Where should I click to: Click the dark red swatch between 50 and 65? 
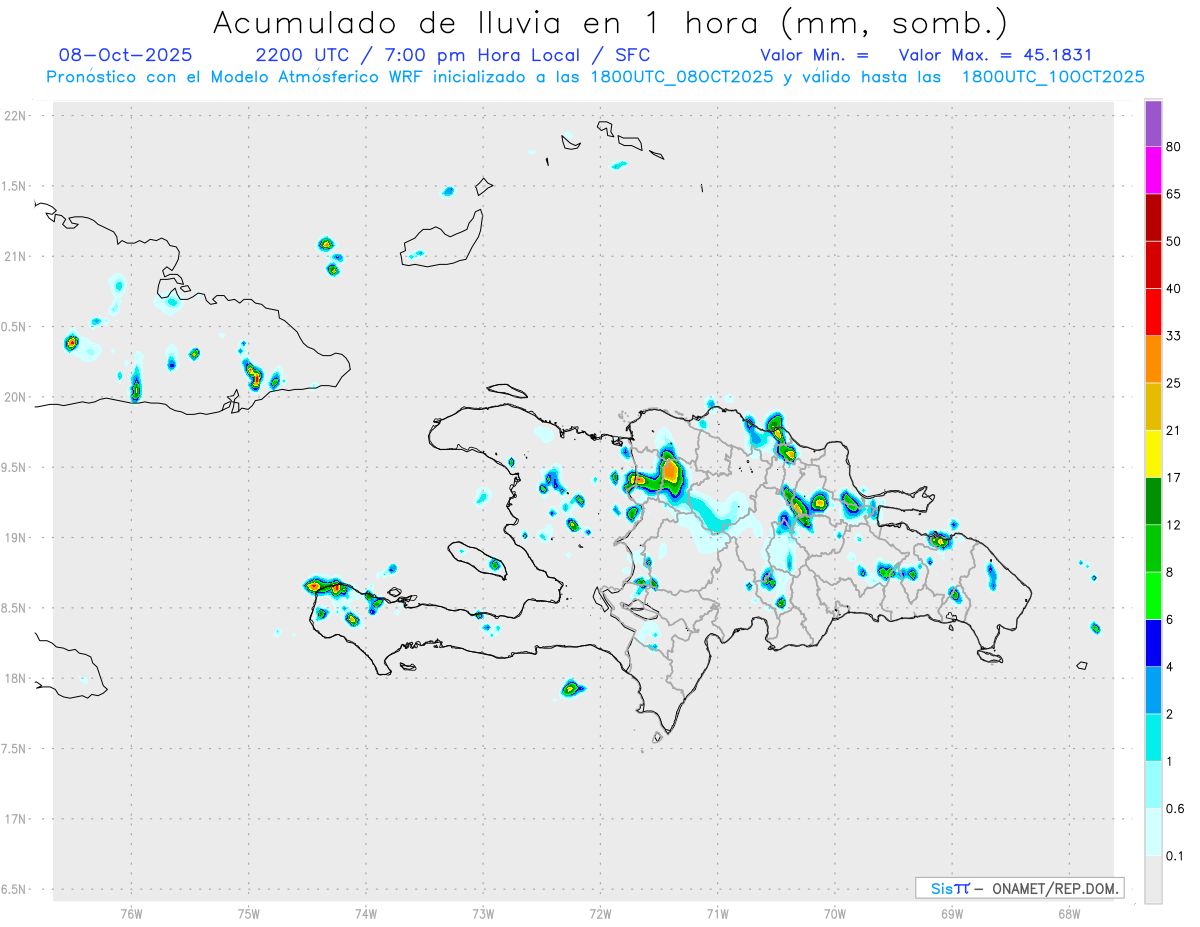click(1153, 217)
